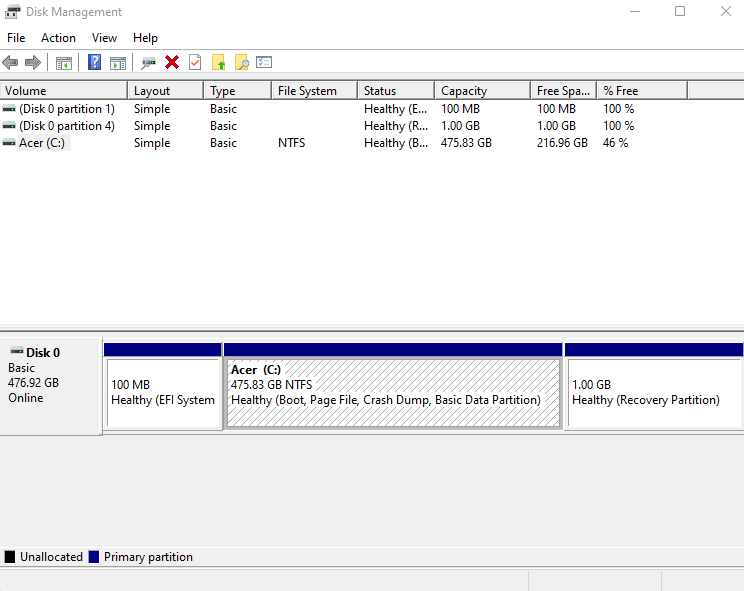Viewport: 744px width, 591px height.
Task: Click the Healthy (R... status cell
Action: click(x=396, y=126)
